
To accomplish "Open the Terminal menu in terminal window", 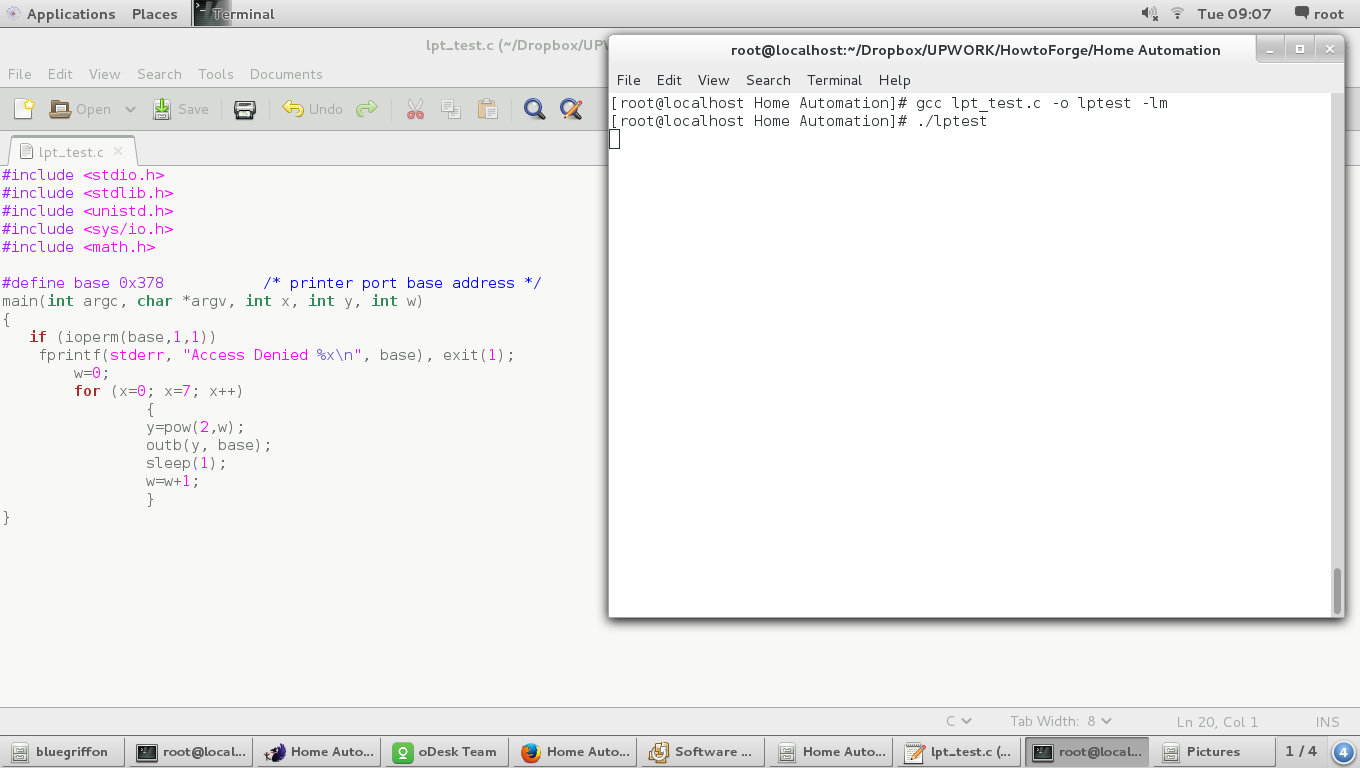I will [x=834, y=80].
